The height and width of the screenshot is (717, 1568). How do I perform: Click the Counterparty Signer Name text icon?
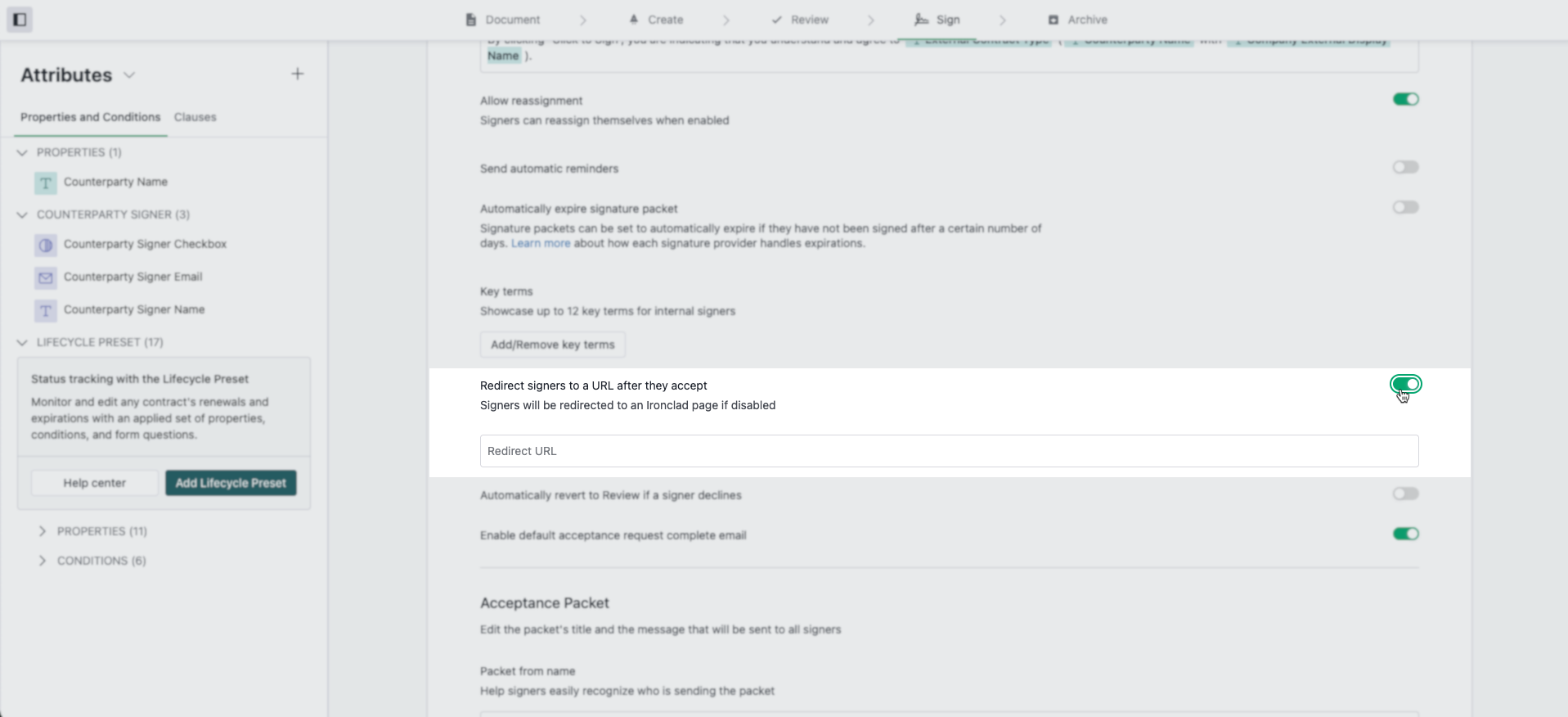point(46,310)
